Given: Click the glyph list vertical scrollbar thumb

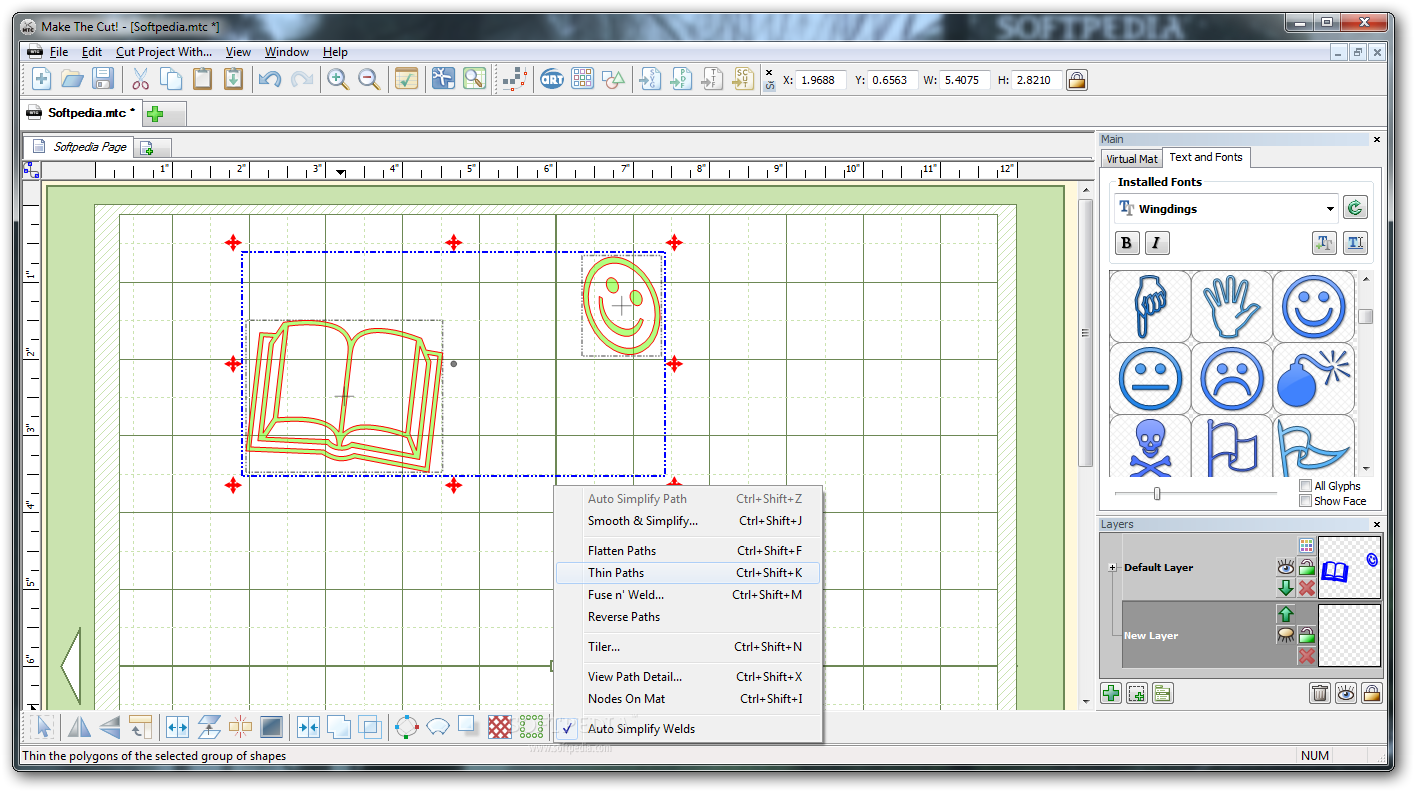Looking at the screenshot, I should click(1365, 316).
